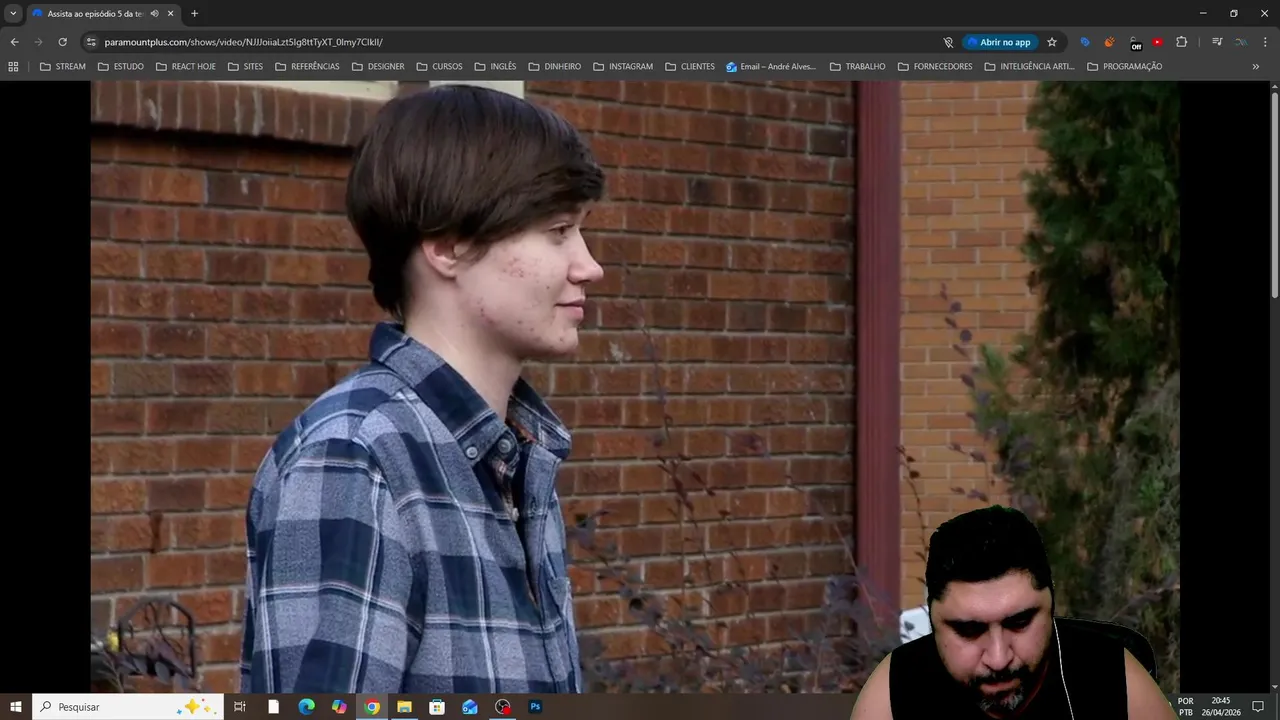Viewport: 1280px width, 720px height.
Task: Click the 'Abrir no app' button
Action: (x=999, y=42)
